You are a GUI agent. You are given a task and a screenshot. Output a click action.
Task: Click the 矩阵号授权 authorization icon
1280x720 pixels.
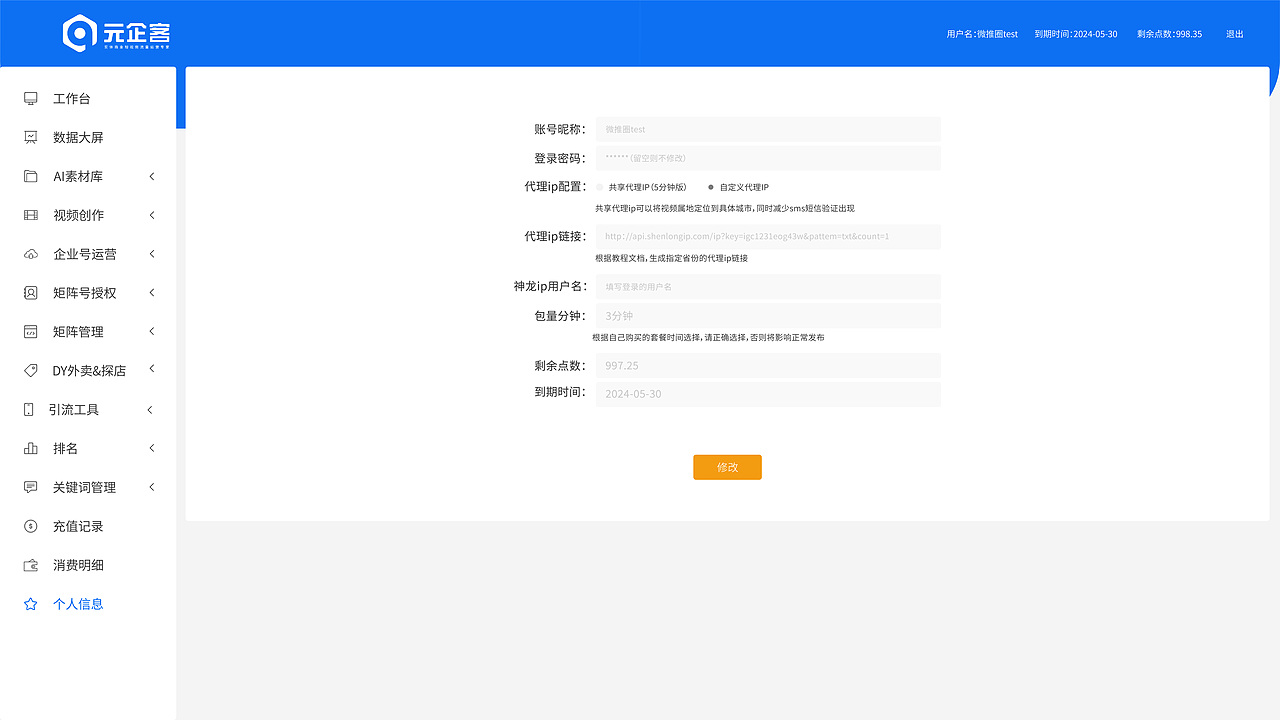(29, 292)
